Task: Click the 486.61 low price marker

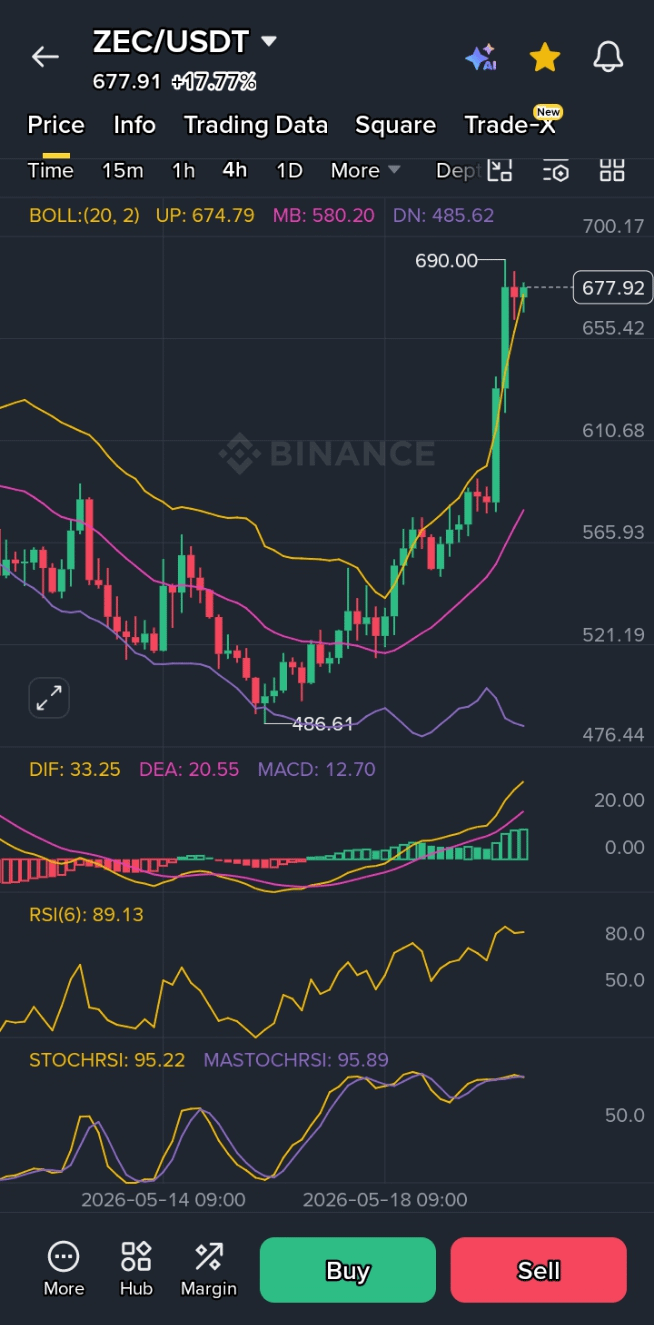Action: (x=323, y=724)
